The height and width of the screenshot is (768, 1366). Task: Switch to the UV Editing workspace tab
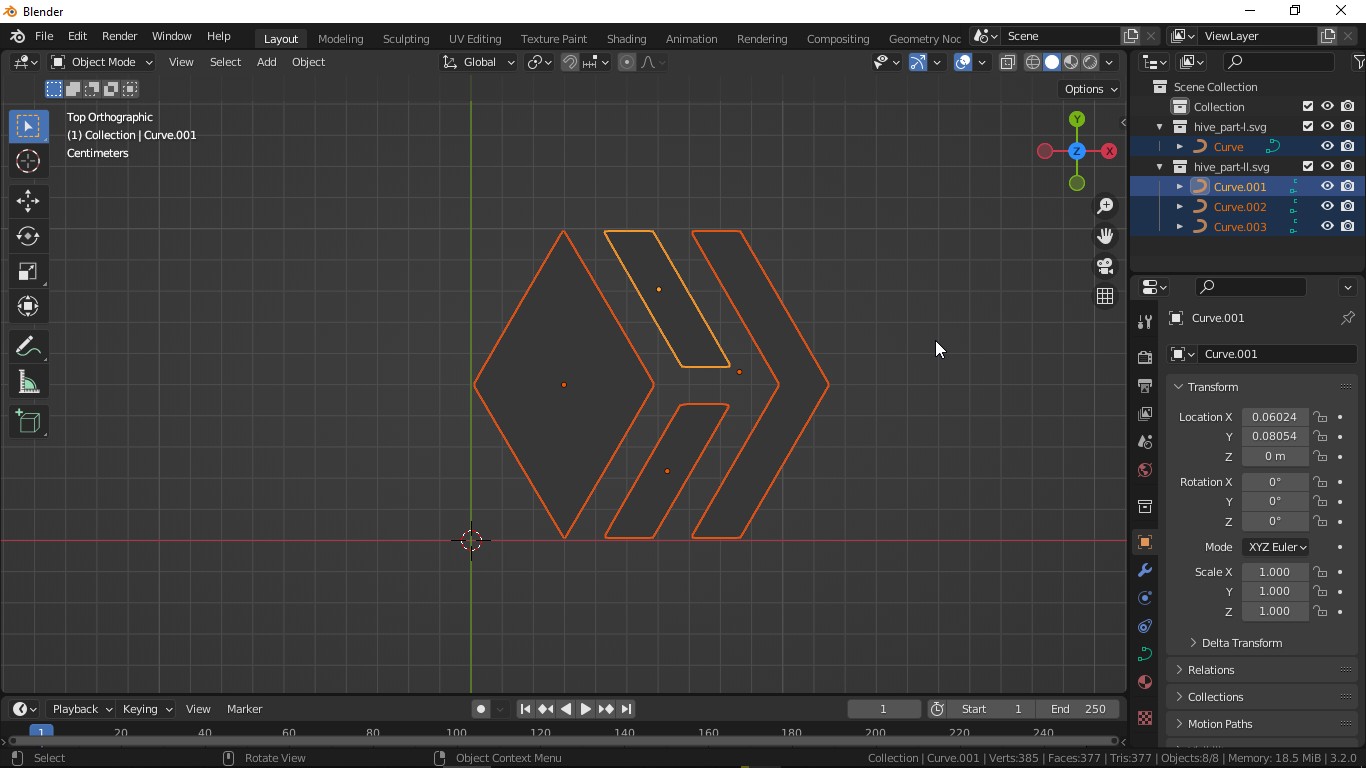tap(475, 38)
